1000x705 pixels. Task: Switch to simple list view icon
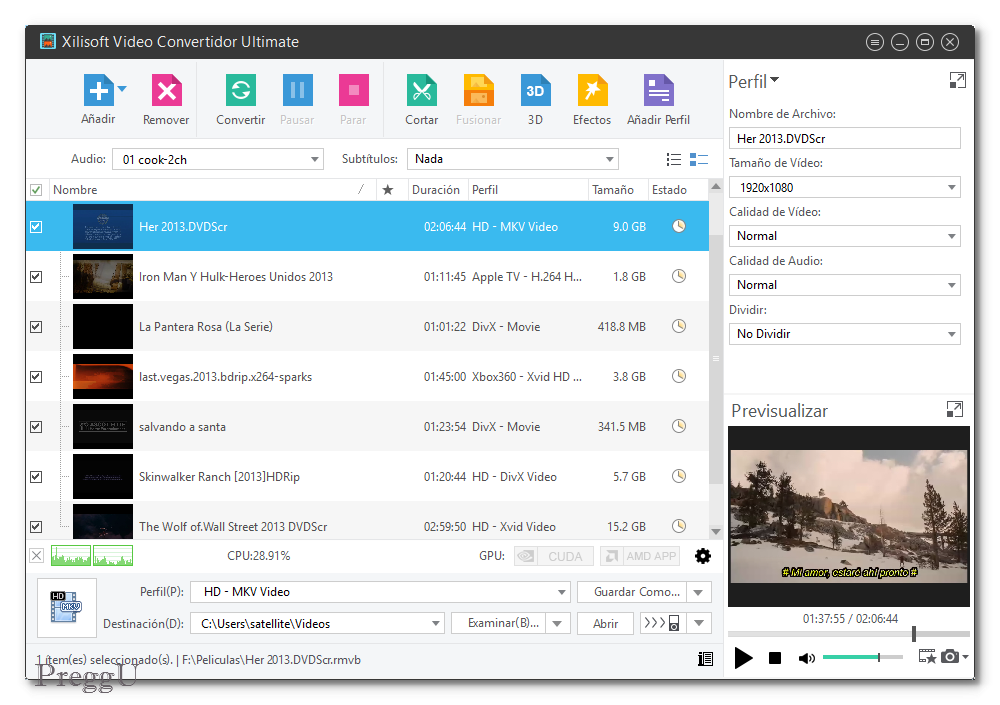pyautogui.click(x=673, y=160)
